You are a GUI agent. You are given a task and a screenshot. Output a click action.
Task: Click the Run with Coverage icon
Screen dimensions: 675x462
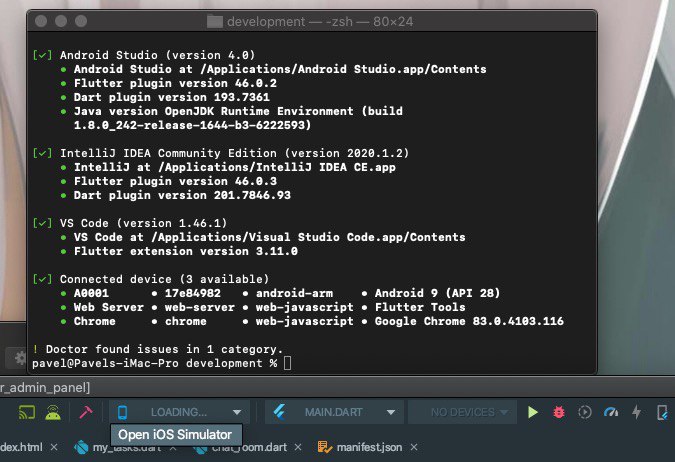(585, 412)
